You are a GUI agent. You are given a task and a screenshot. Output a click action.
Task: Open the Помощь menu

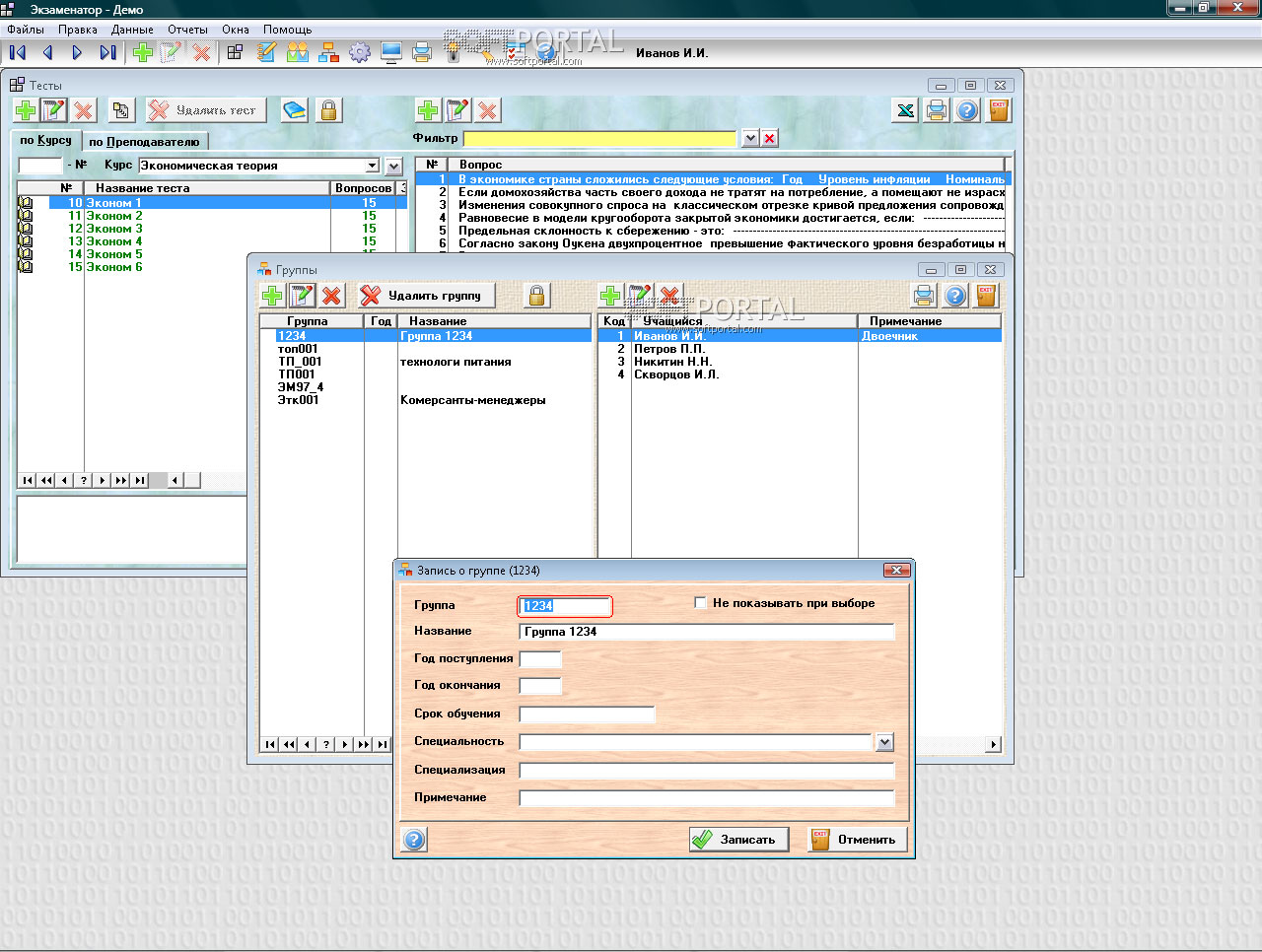(288, 30)
